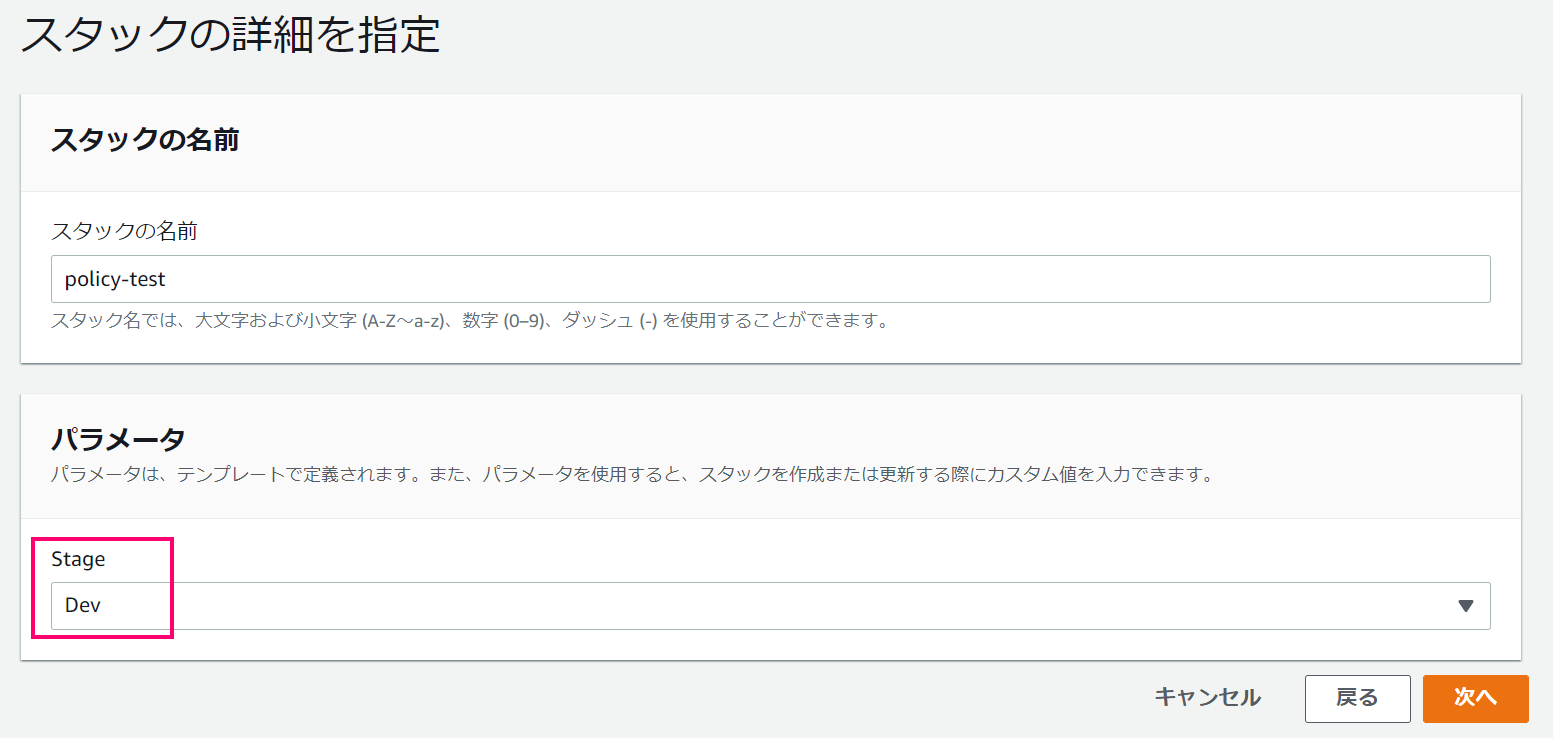Click the スタックの名前 field label above input
Screen dimensions: 1553x738
click(124, 231)
